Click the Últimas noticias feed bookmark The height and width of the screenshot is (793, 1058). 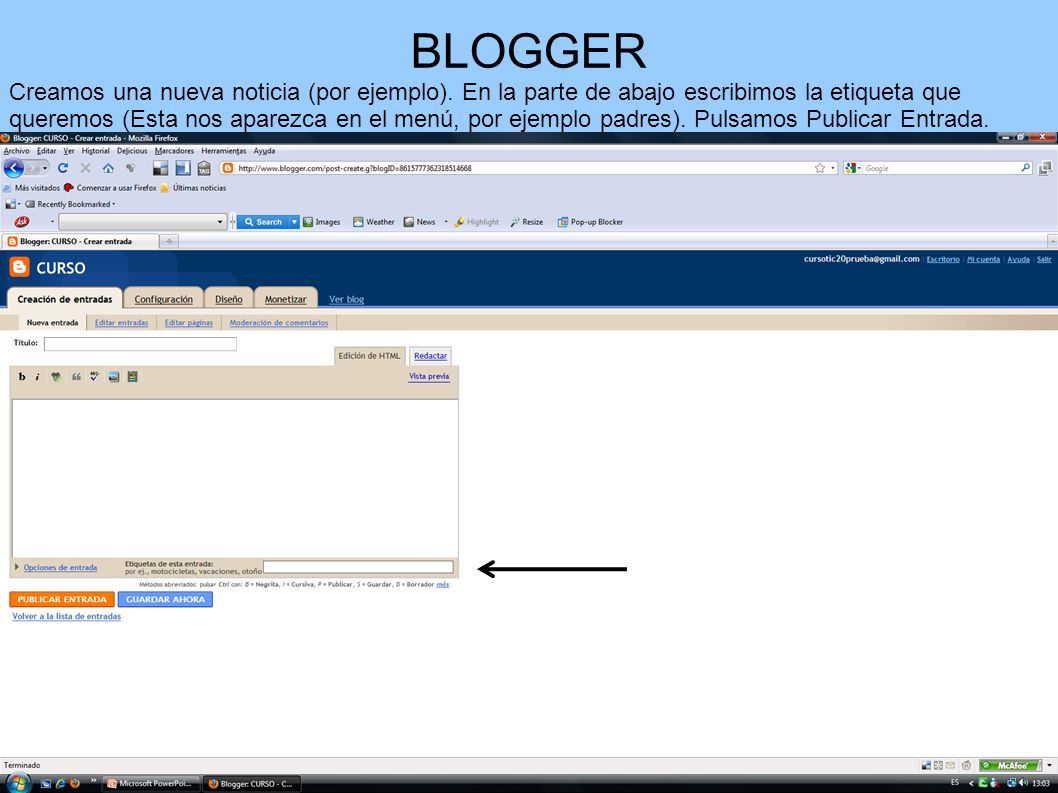coord(193,188)
